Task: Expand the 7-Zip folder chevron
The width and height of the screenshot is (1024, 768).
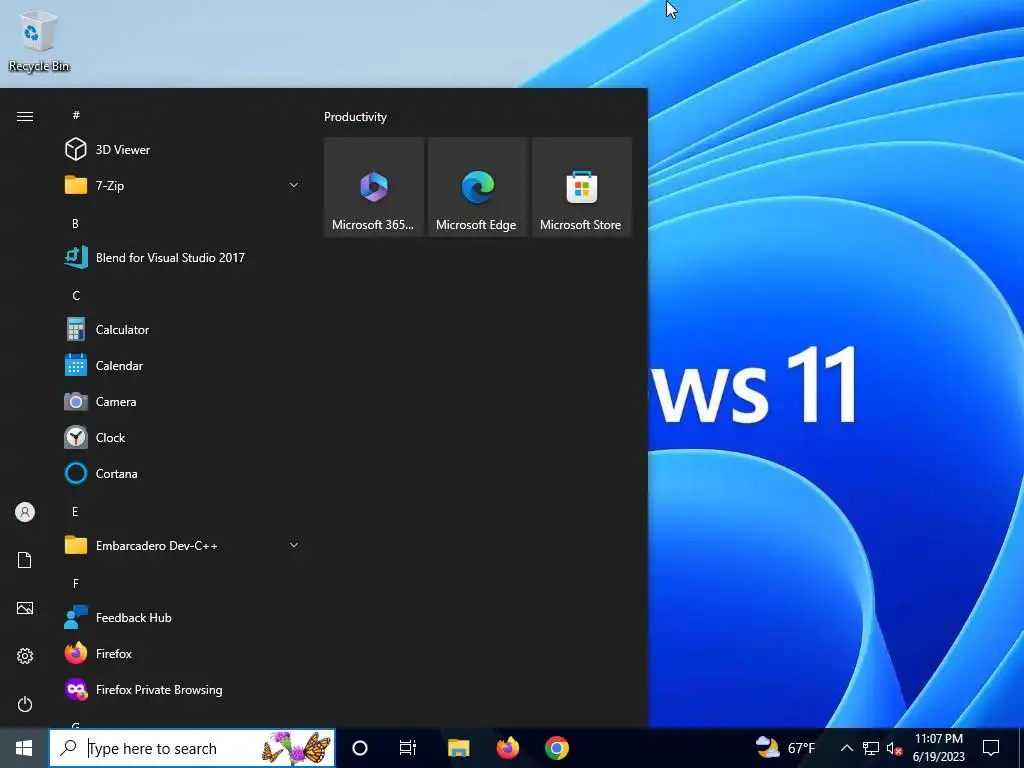Action: [294, 185]
